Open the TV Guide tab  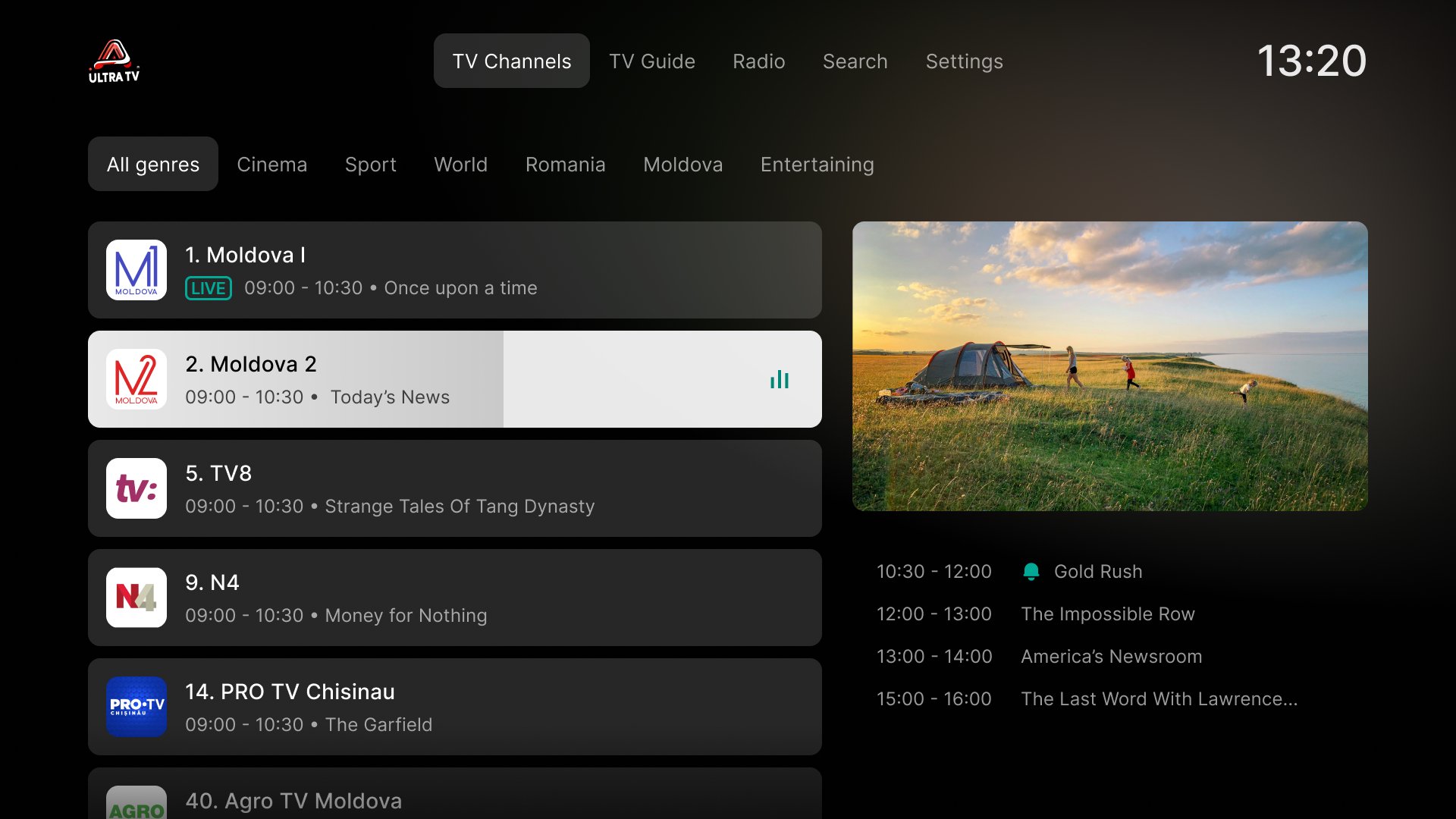[x=651, y=61]
